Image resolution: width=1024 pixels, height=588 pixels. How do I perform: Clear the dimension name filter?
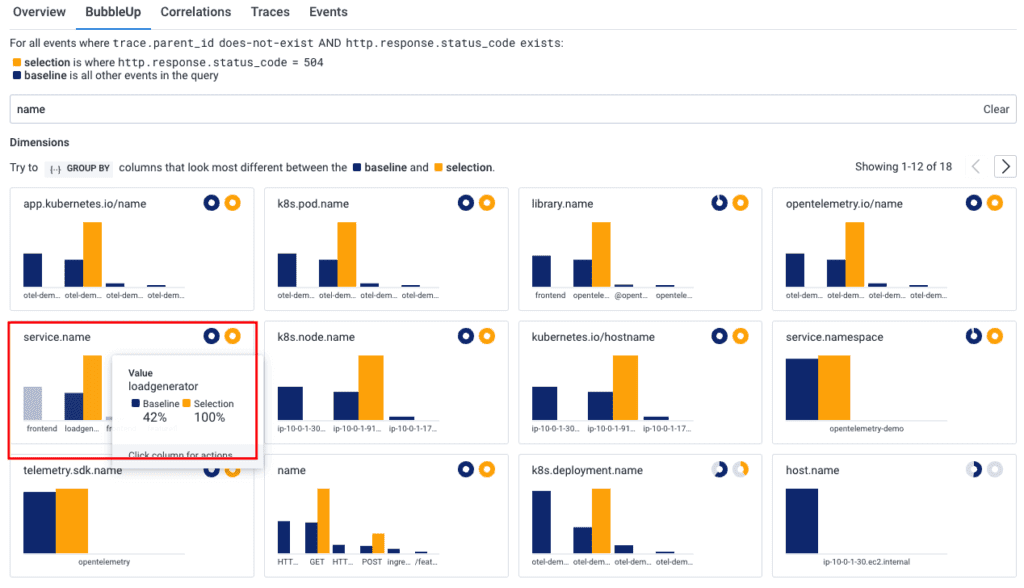point(995,109)
